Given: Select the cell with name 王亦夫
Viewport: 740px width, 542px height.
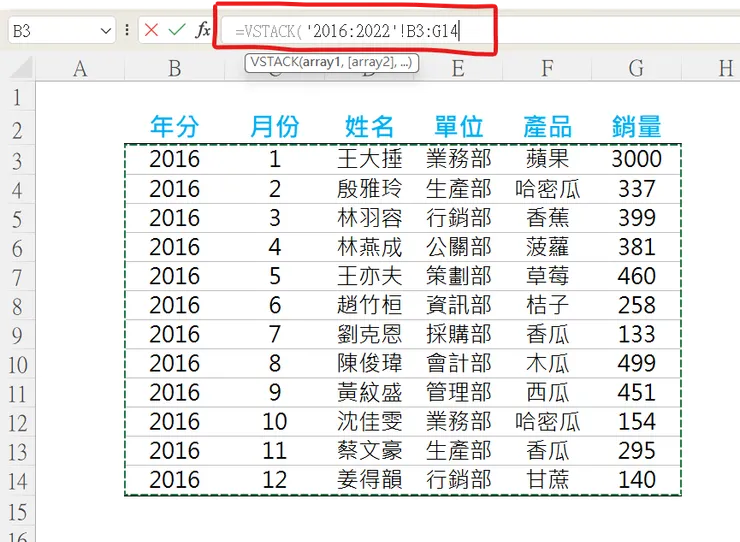Looking at the screenshot, I should [369, 276].
